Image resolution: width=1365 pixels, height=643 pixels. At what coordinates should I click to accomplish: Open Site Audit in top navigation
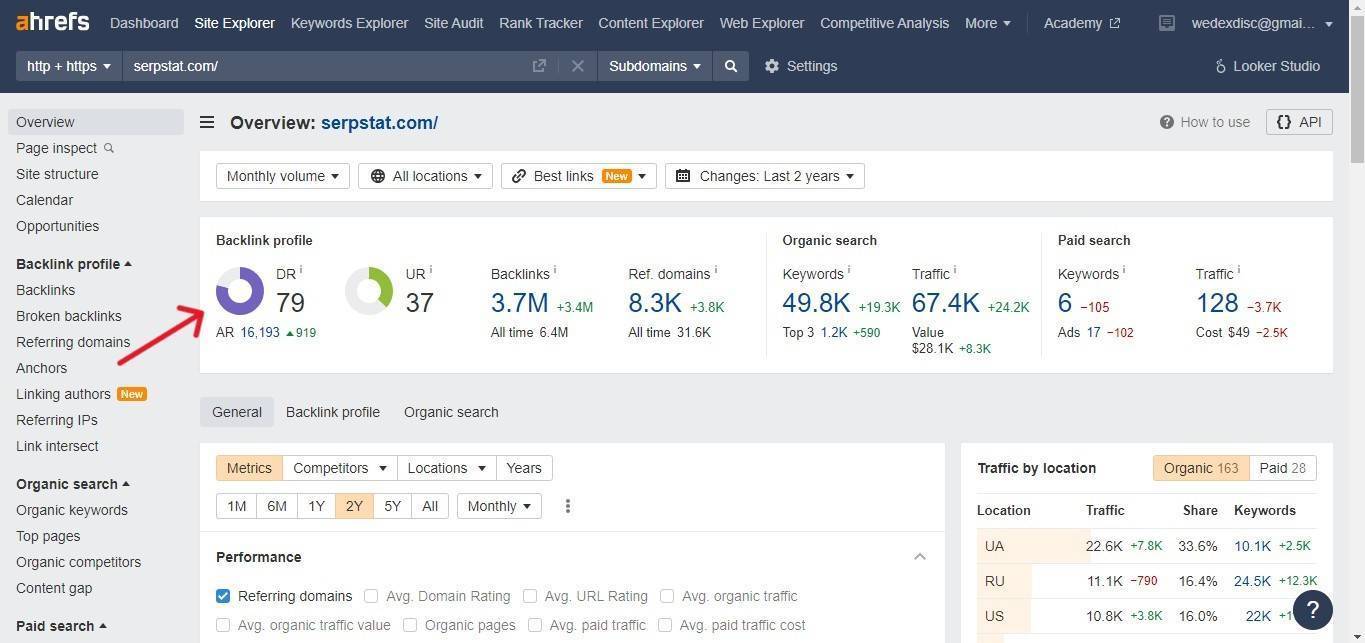tap(453, 23)
